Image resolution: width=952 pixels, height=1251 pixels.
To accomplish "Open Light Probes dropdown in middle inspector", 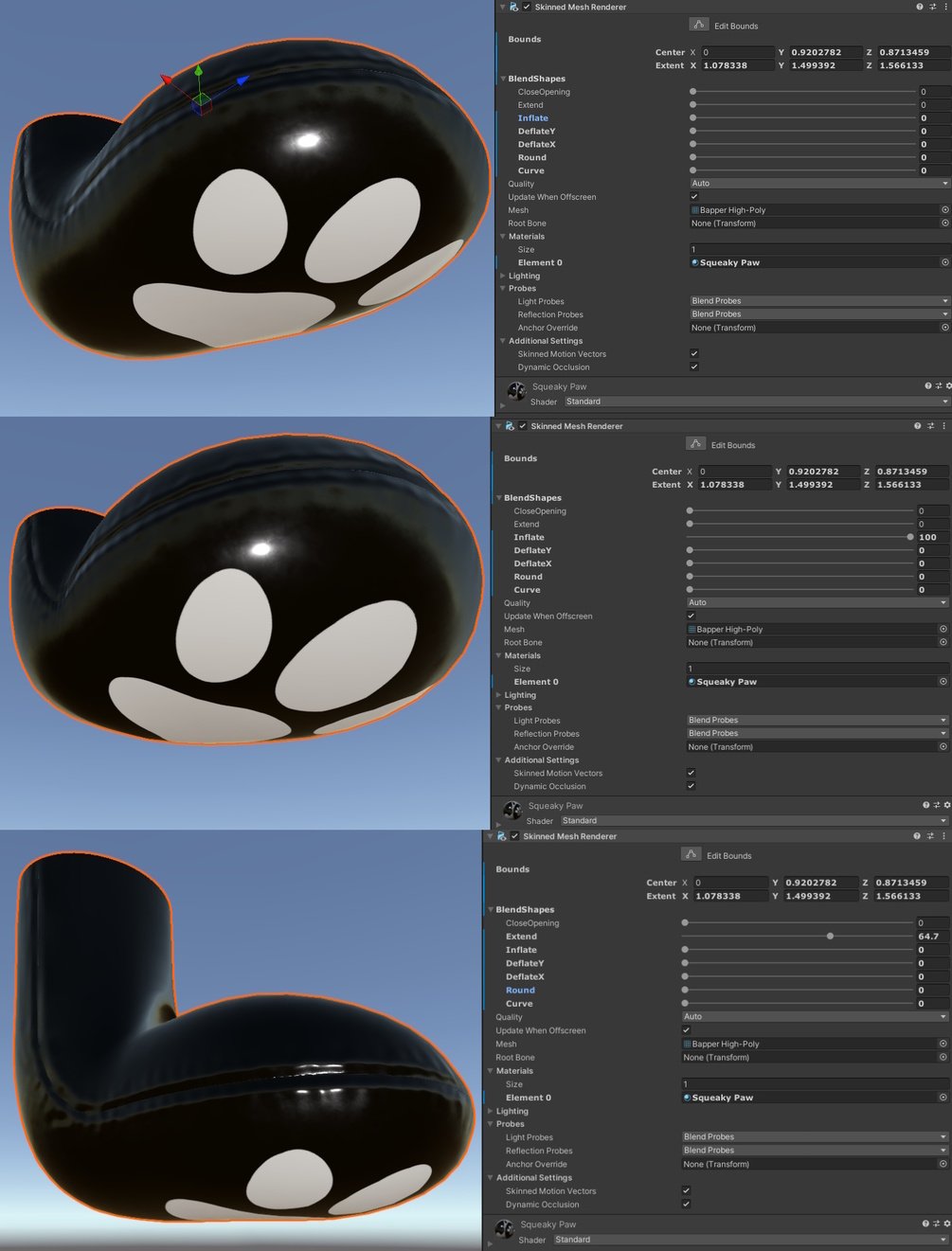I will 817,720.
